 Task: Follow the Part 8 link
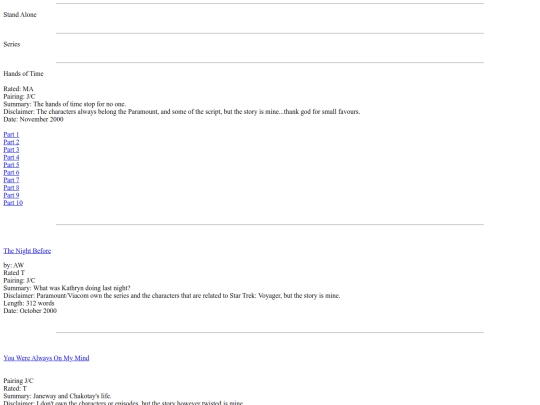point(11,188)
